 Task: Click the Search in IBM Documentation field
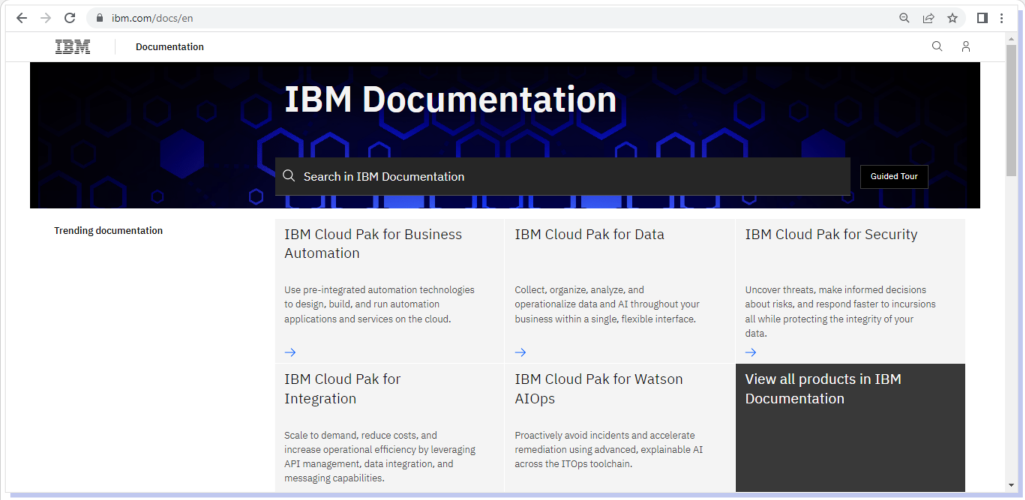[x=562, y=176]
